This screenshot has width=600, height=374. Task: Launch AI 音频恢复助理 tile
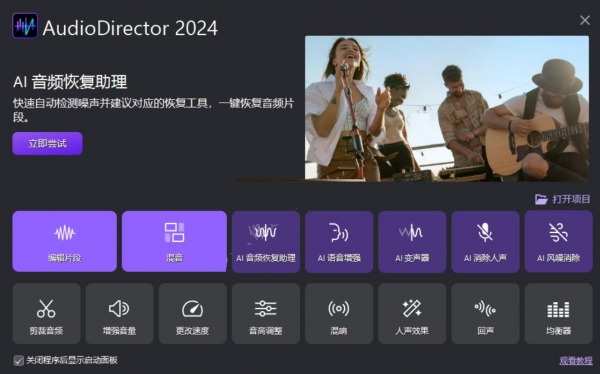pos(266,242)
